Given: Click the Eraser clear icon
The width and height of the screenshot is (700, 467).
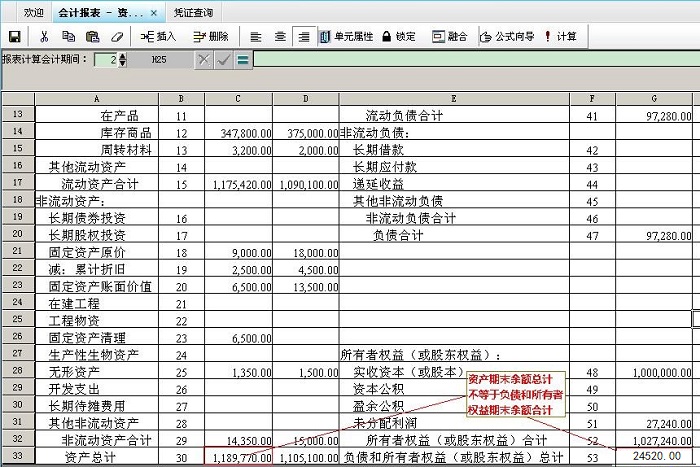Looking at the screenshot, I should [117, 37].
